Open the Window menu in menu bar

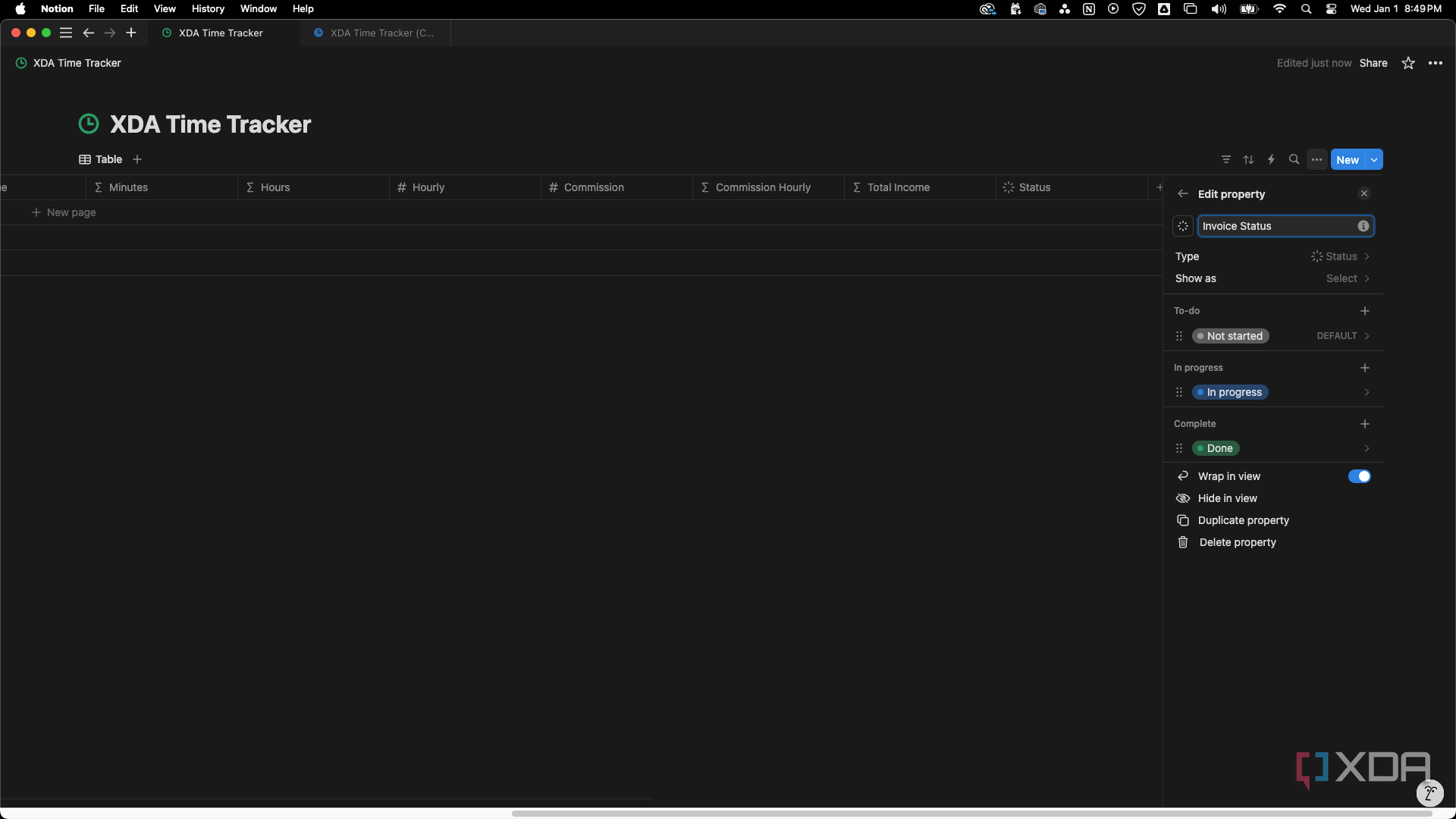[259, 8]
